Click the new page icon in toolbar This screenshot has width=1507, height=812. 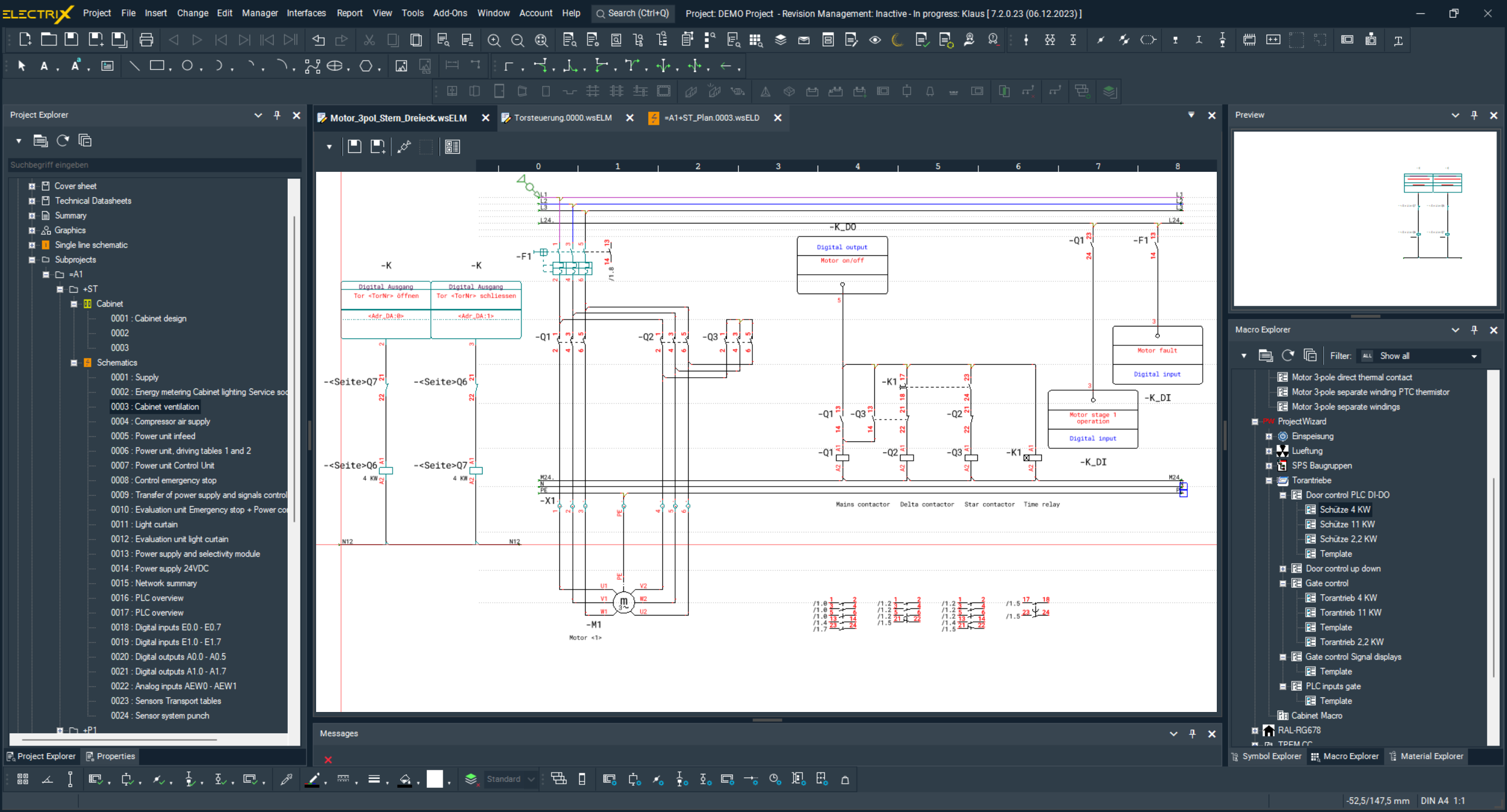(x=25, y=39)
